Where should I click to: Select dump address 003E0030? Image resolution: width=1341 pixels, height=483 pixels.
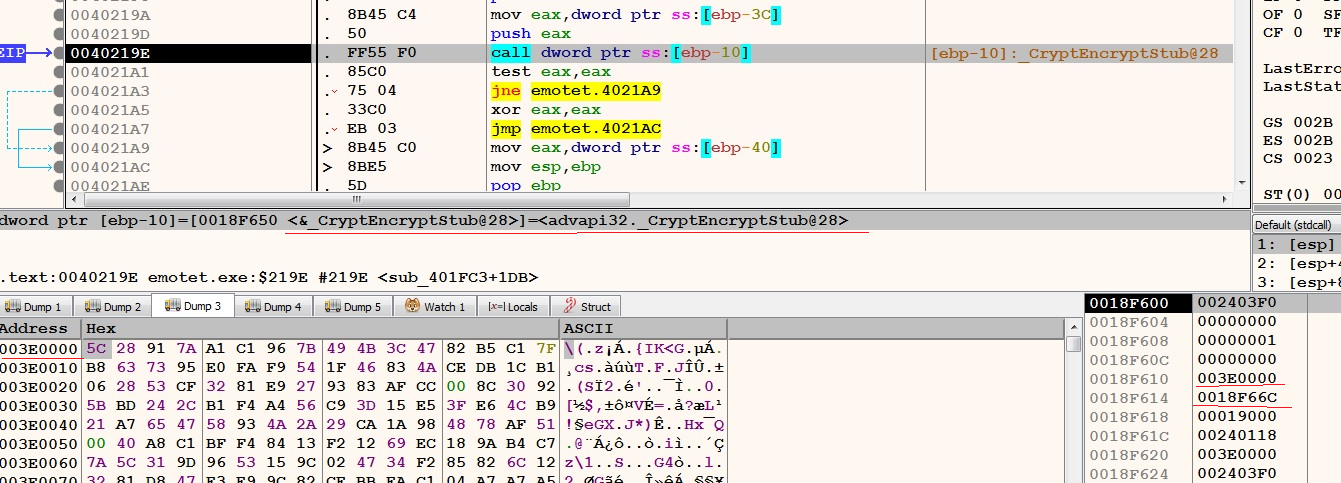click(38, 405)
